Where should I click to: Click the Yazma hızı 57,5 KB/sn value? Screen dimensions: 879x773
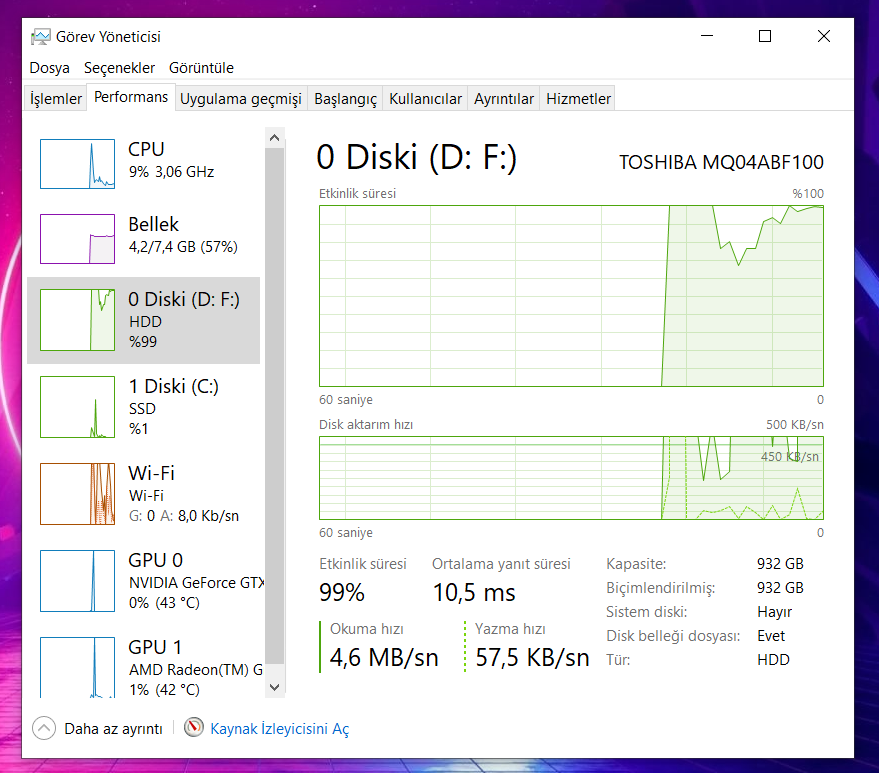532,658
